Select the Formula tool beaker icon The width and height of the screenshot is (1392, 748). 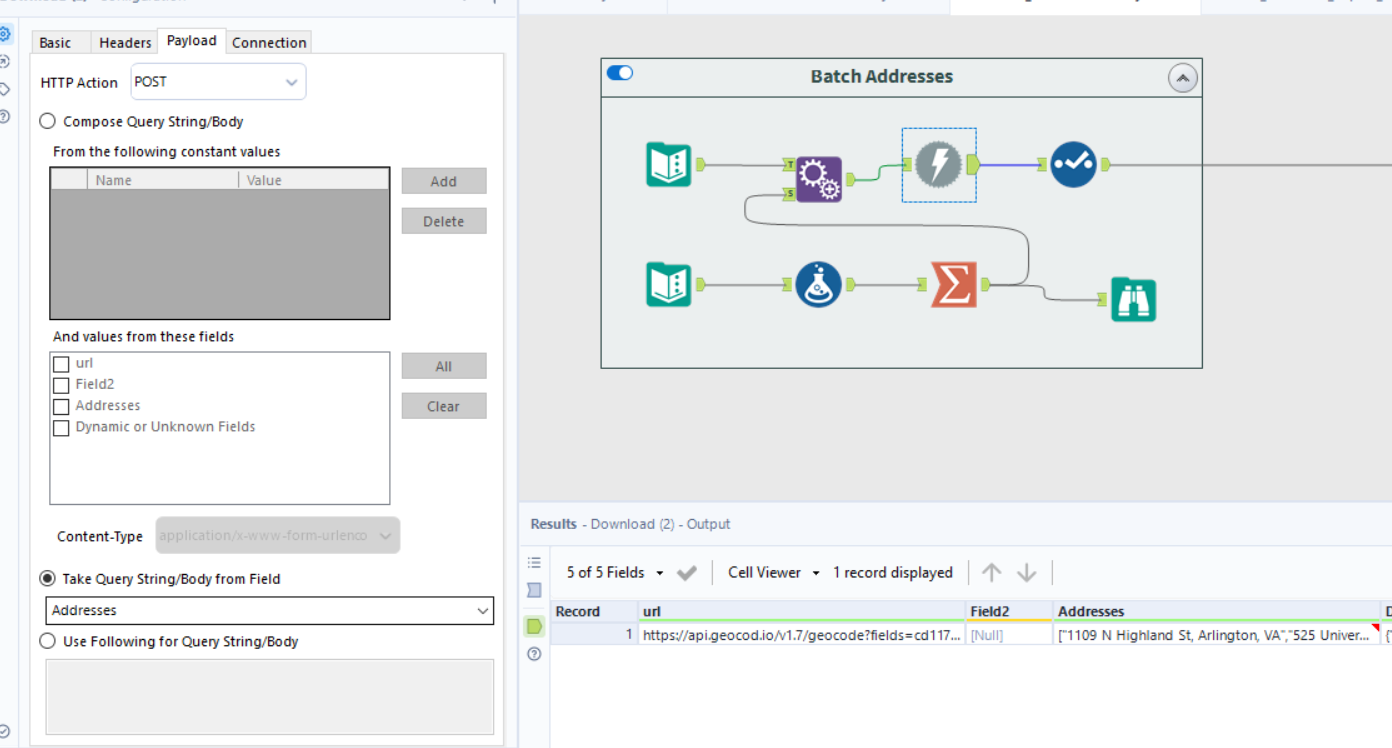pyautogui.click(x=818, y=284)
